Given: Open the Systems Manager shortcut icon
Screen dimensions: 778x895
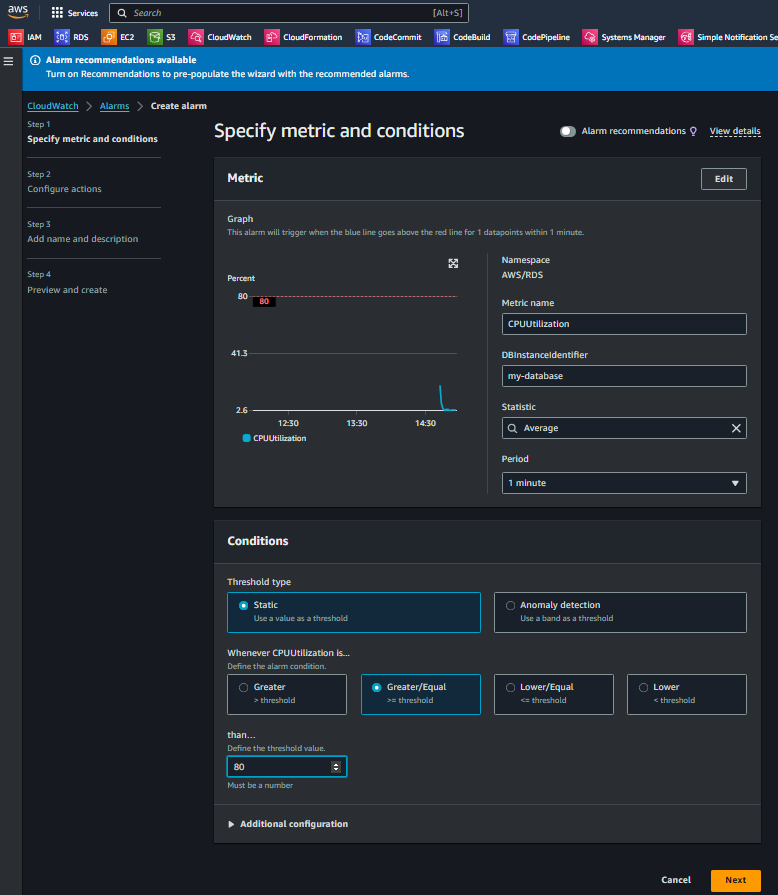Looking at the screenshot, I should pos(590,37).
